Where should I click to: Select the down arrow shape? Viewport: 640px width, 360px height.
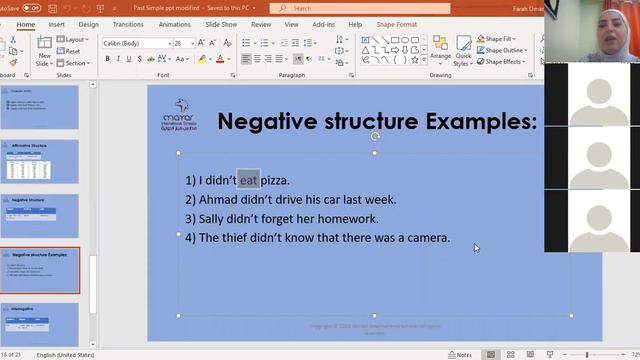(x=405, y=50)
